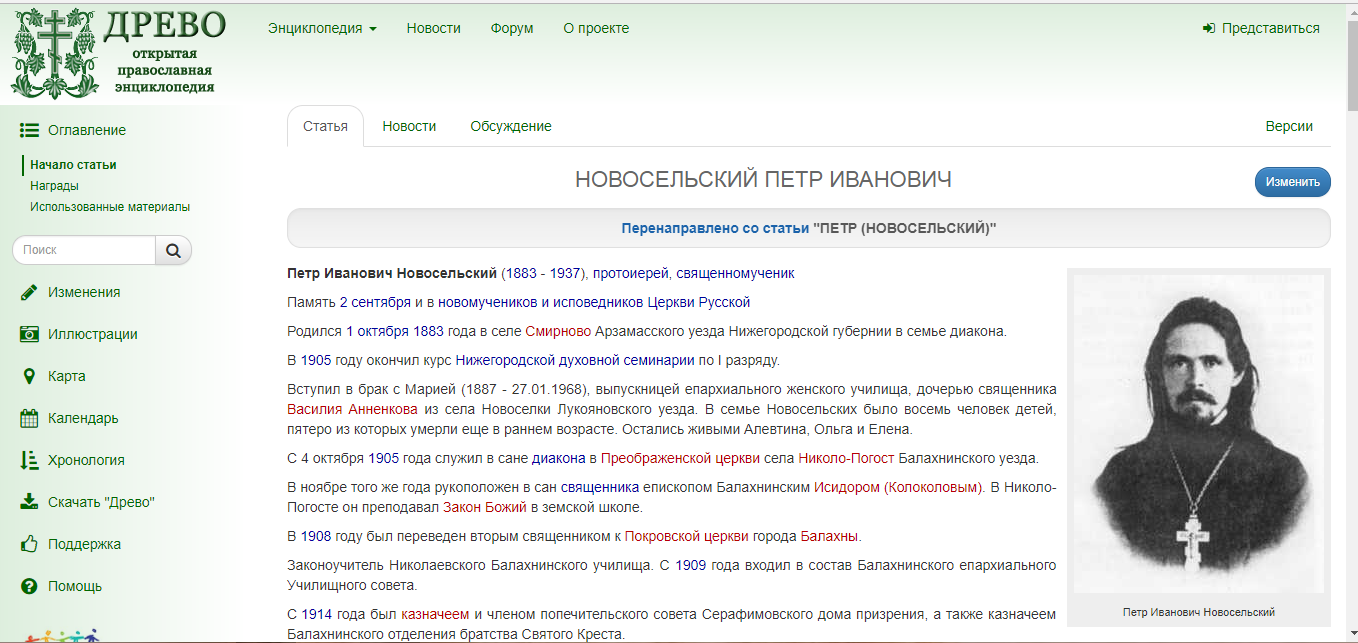The image size is (1358, 643).
Task: Go to Начало статьи in the contents
Action: [73, 165]
